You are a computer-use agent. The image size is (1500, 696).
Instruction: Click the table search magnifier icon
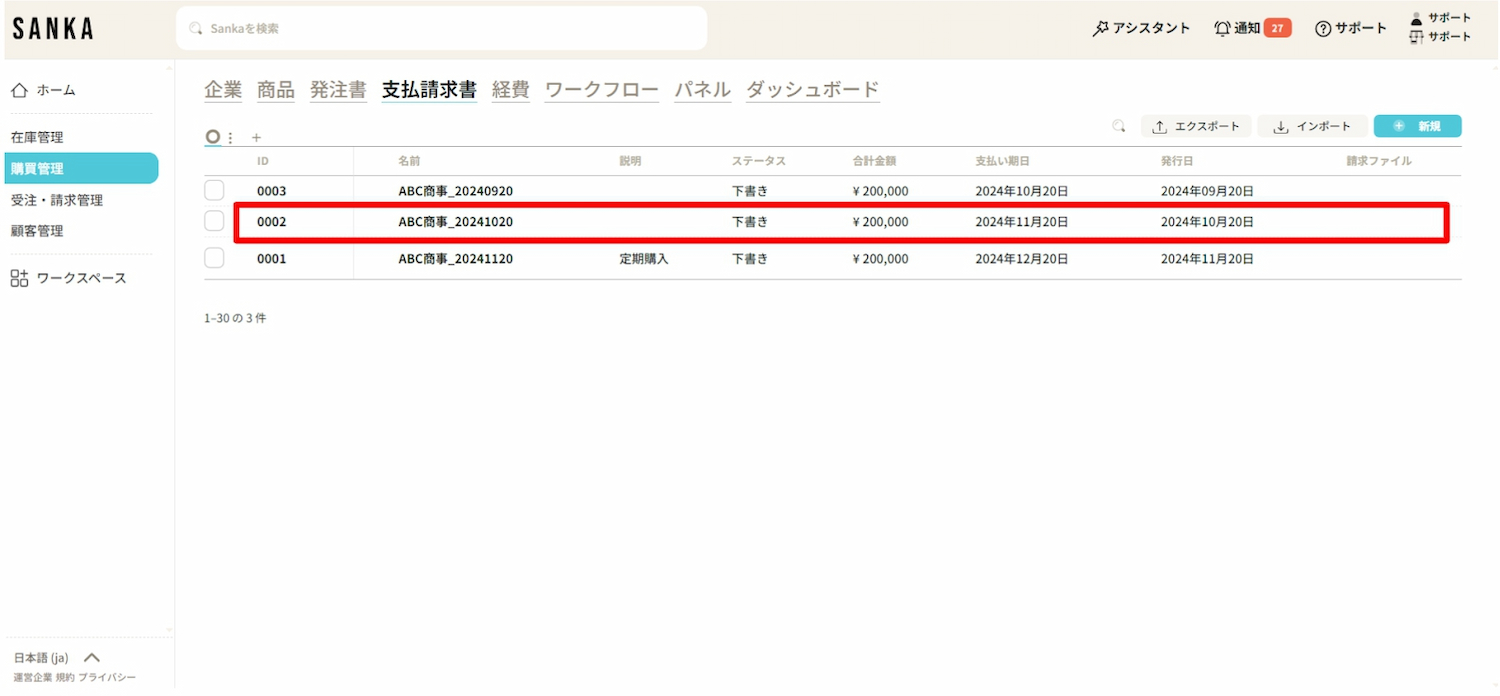click(1119, 126)
